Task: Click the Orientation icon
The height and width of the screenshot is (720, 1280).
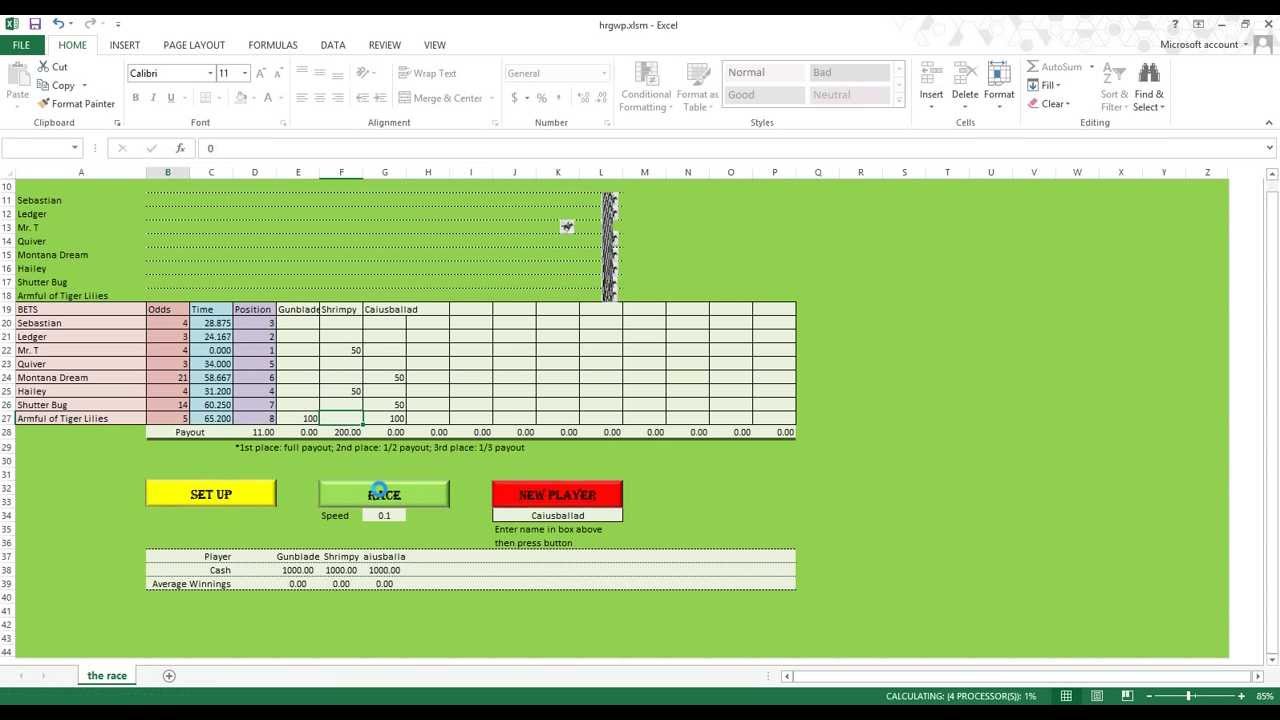Action: pyautogui.click(x=364, y=73)
